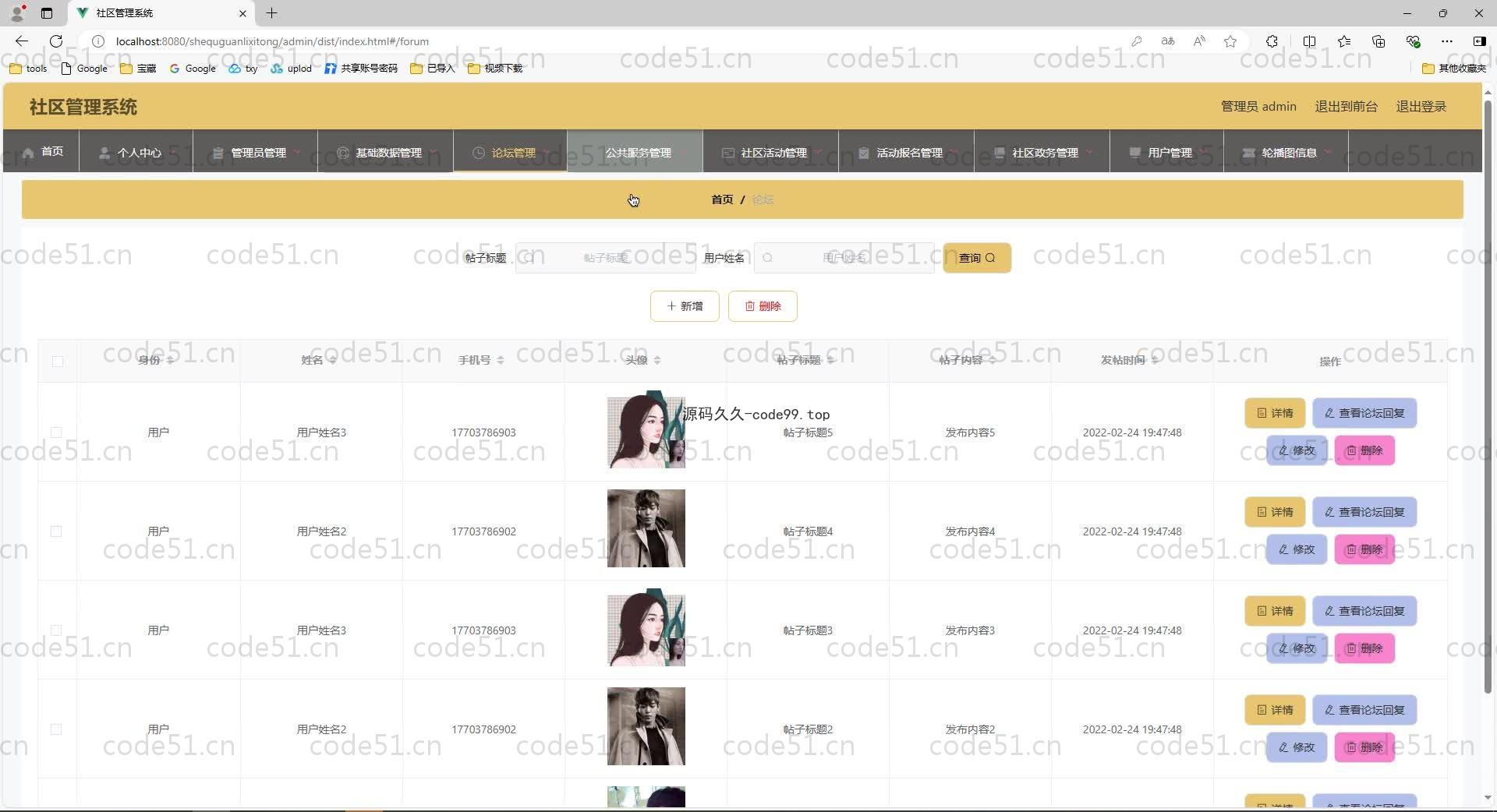The image size is (1497, 812).
Task: Open password key icon in address bar
Action: pos(1137,41)
